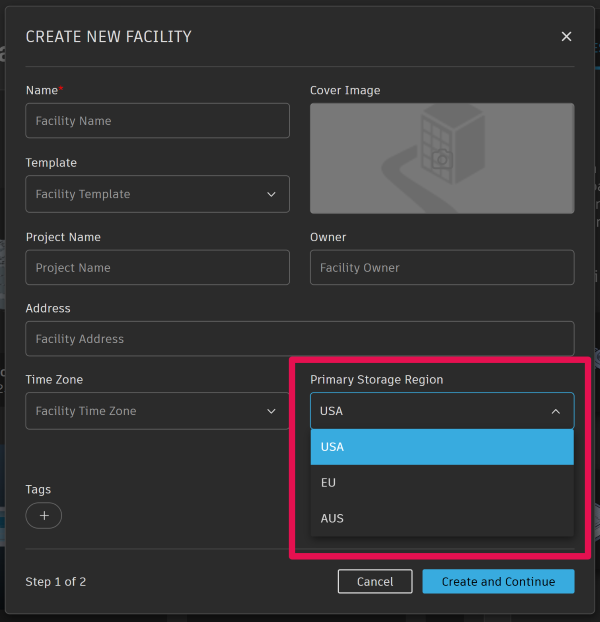This screenshot has height=622, width=600.
Task: Click into the Project Name field
Action: 157,268
